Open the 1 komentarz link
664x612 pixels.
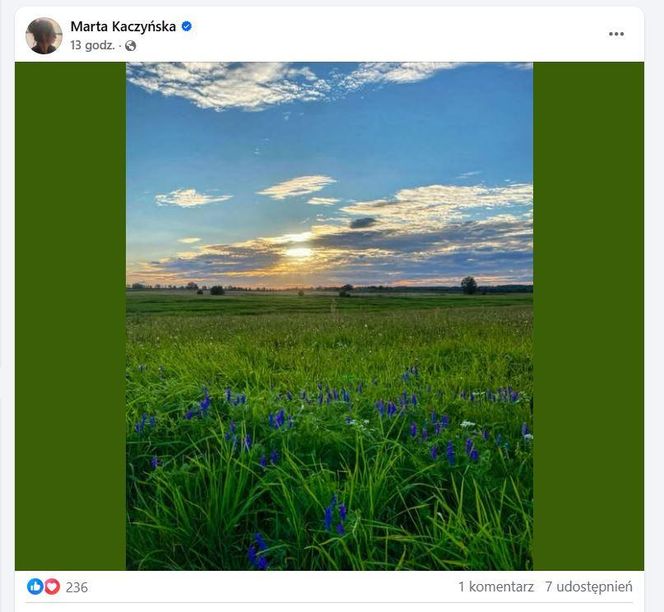[496, 587]
